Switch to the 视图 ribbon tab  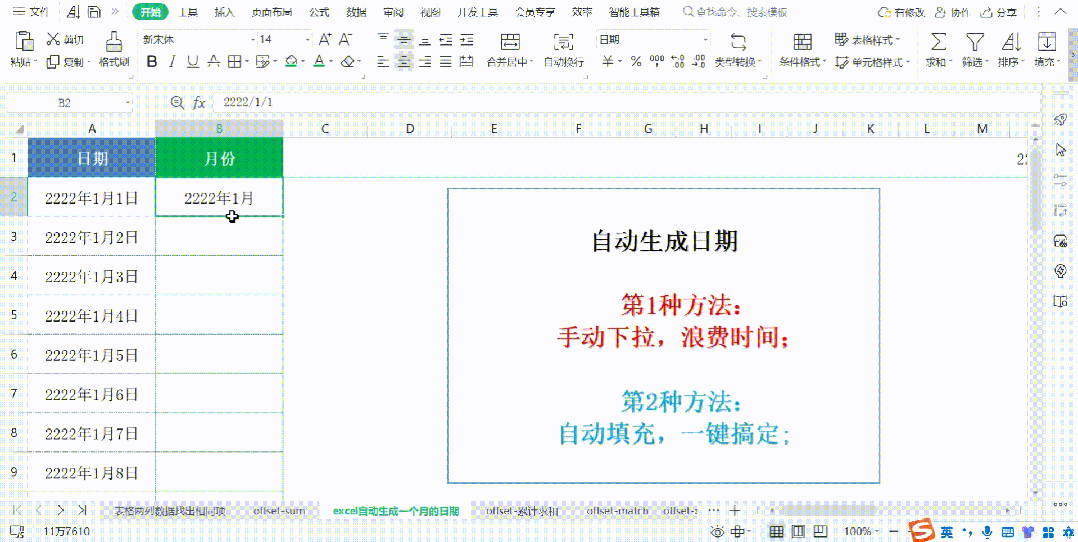(x=430, y=12)
